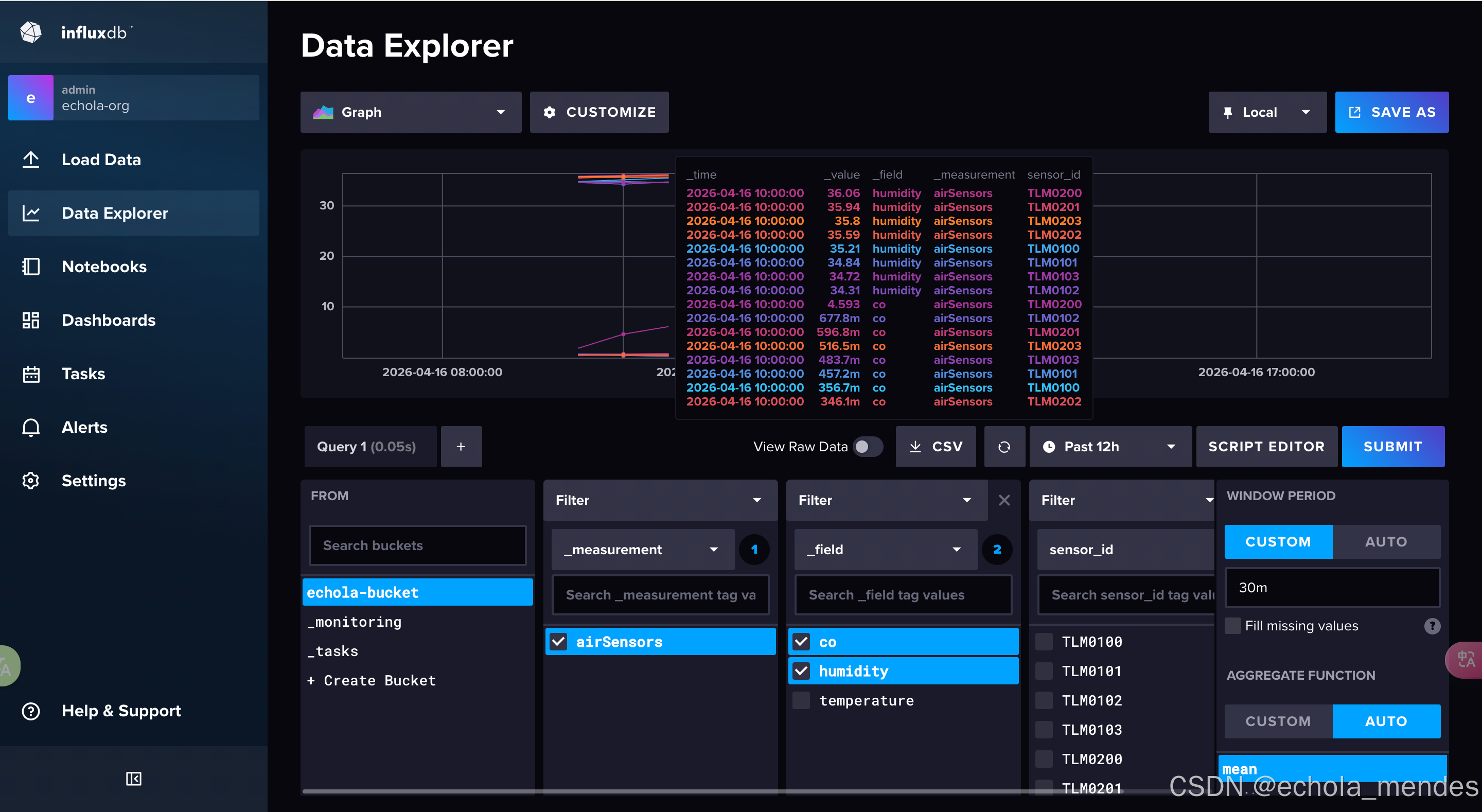Set Window Period to AUTO
The height and width of the screenshot is (812, 1482).
click(x=1386, y=541)
